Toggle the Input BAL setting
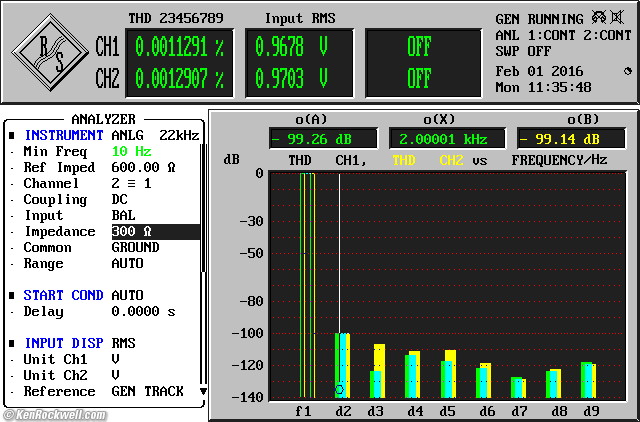Image resolution: width=640 pixels, height=422 pixels. [123, 215]
